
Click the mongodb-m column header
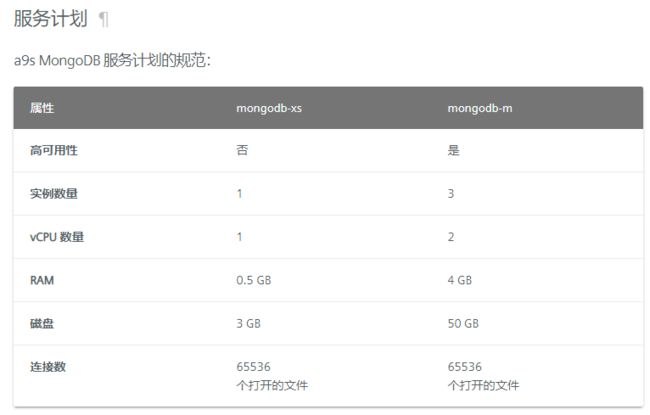(480, 108)
